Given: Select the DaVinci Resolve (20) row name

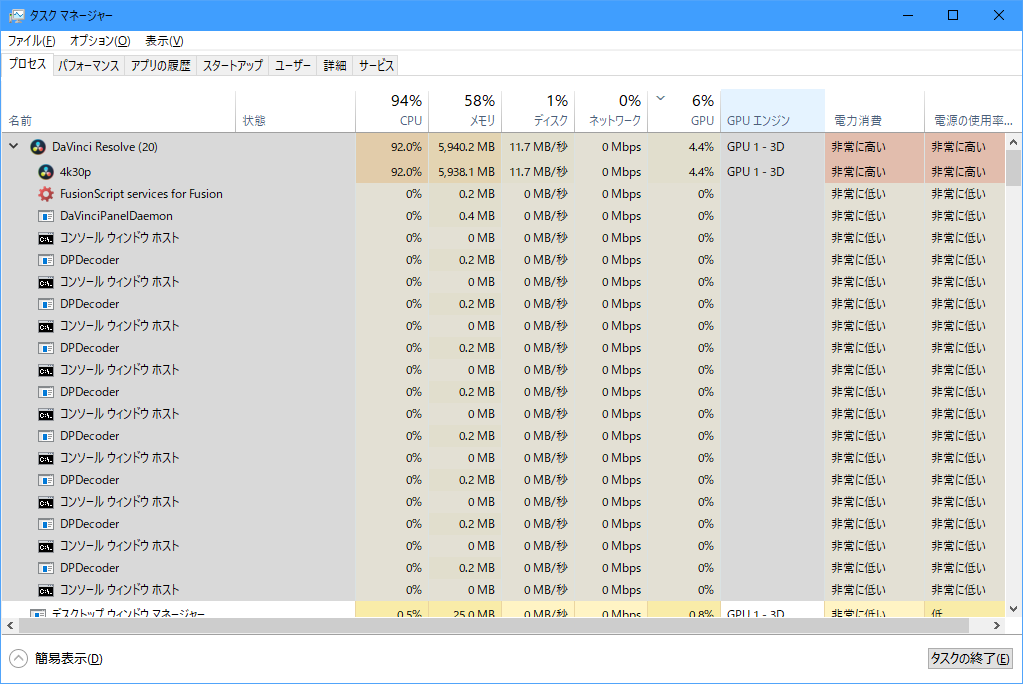Looking at the screenshot, I should click(104, 147).
